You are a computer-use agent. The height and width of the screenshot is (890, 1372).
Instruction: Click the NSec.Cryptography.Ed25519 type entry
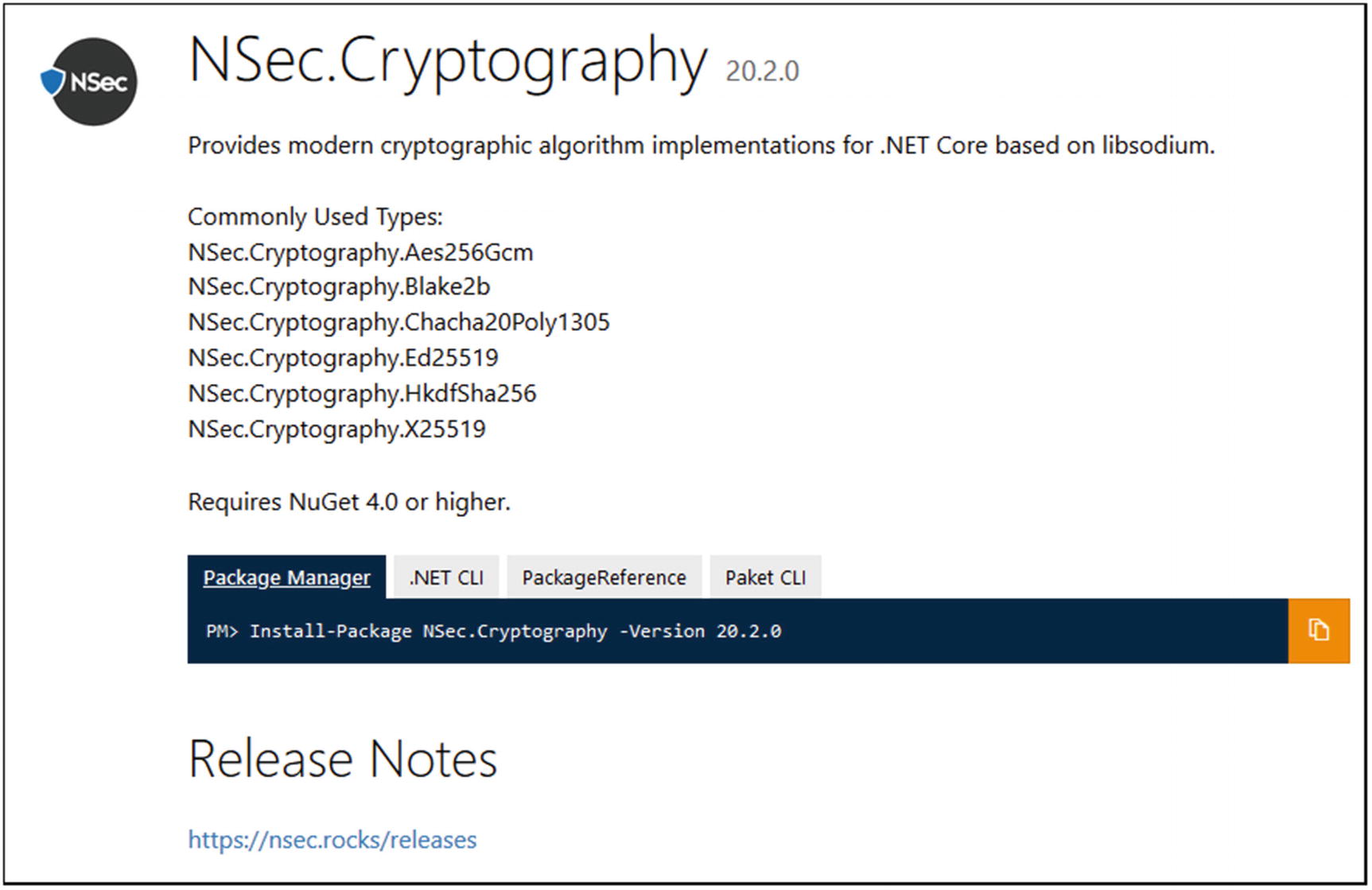click(343, 358)
